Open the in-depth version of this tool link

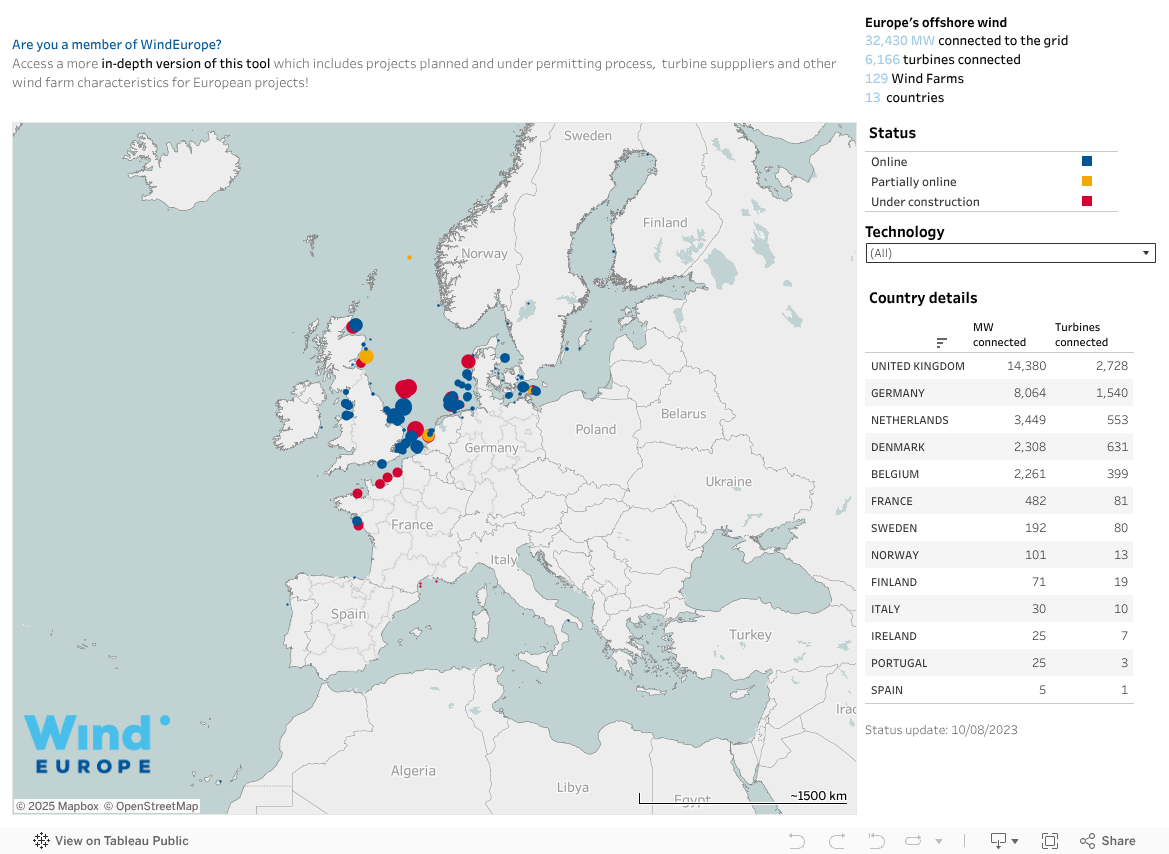tap(186, 64)
